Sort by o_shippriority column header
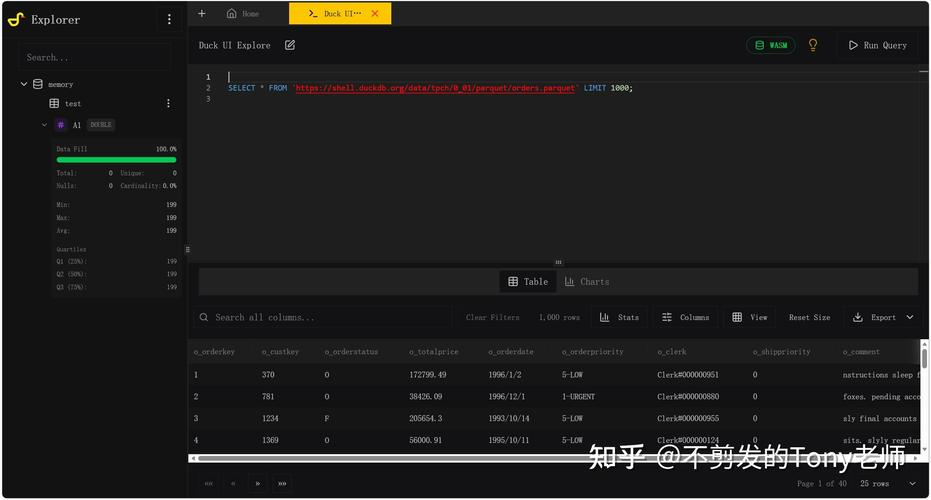This screenshot has width=931, height=500. 781,352
